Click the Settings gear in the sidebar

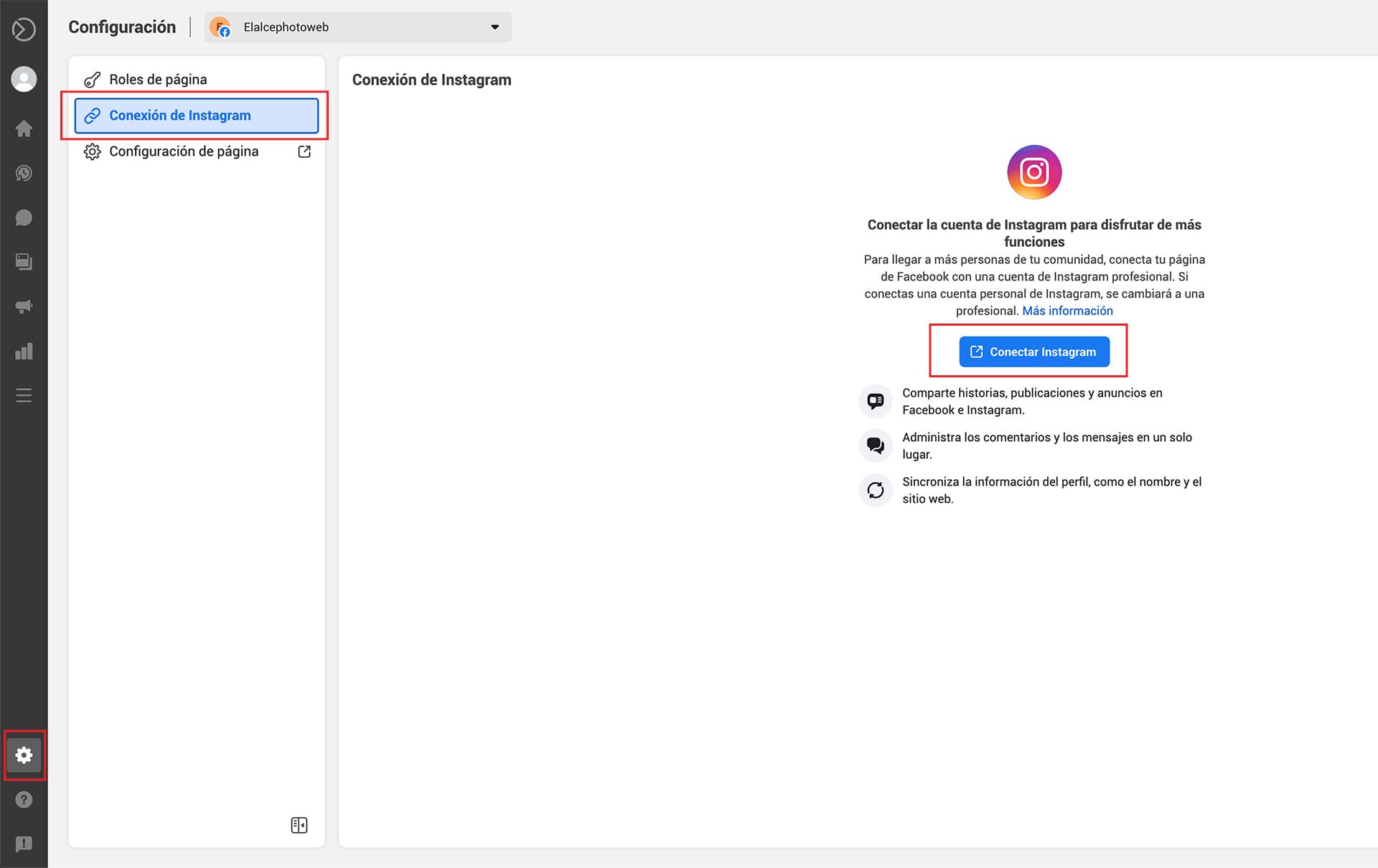tap(24, 755)
